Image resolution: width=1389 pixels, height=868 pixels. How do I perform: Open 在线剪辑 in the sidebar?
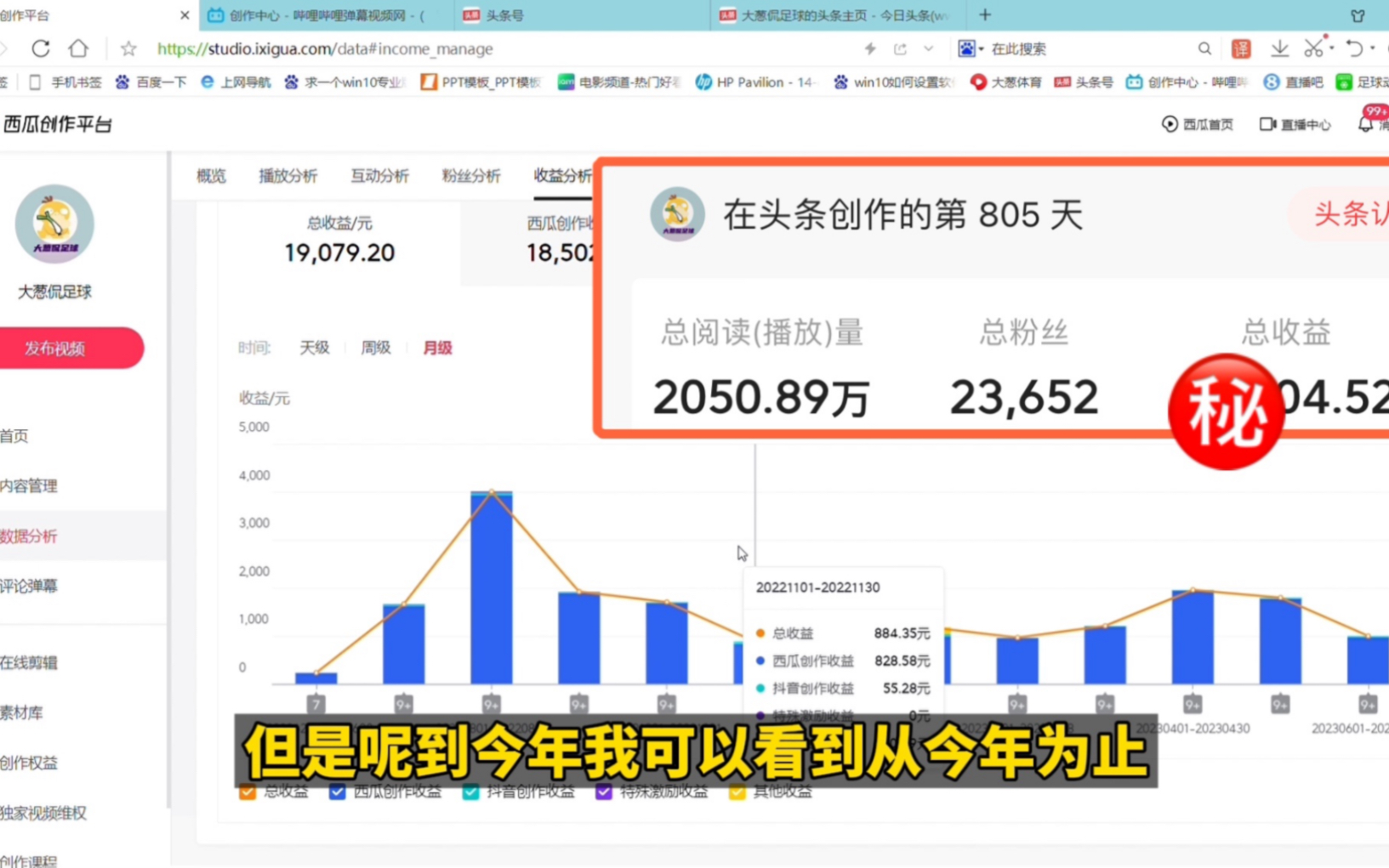point(29,662)
